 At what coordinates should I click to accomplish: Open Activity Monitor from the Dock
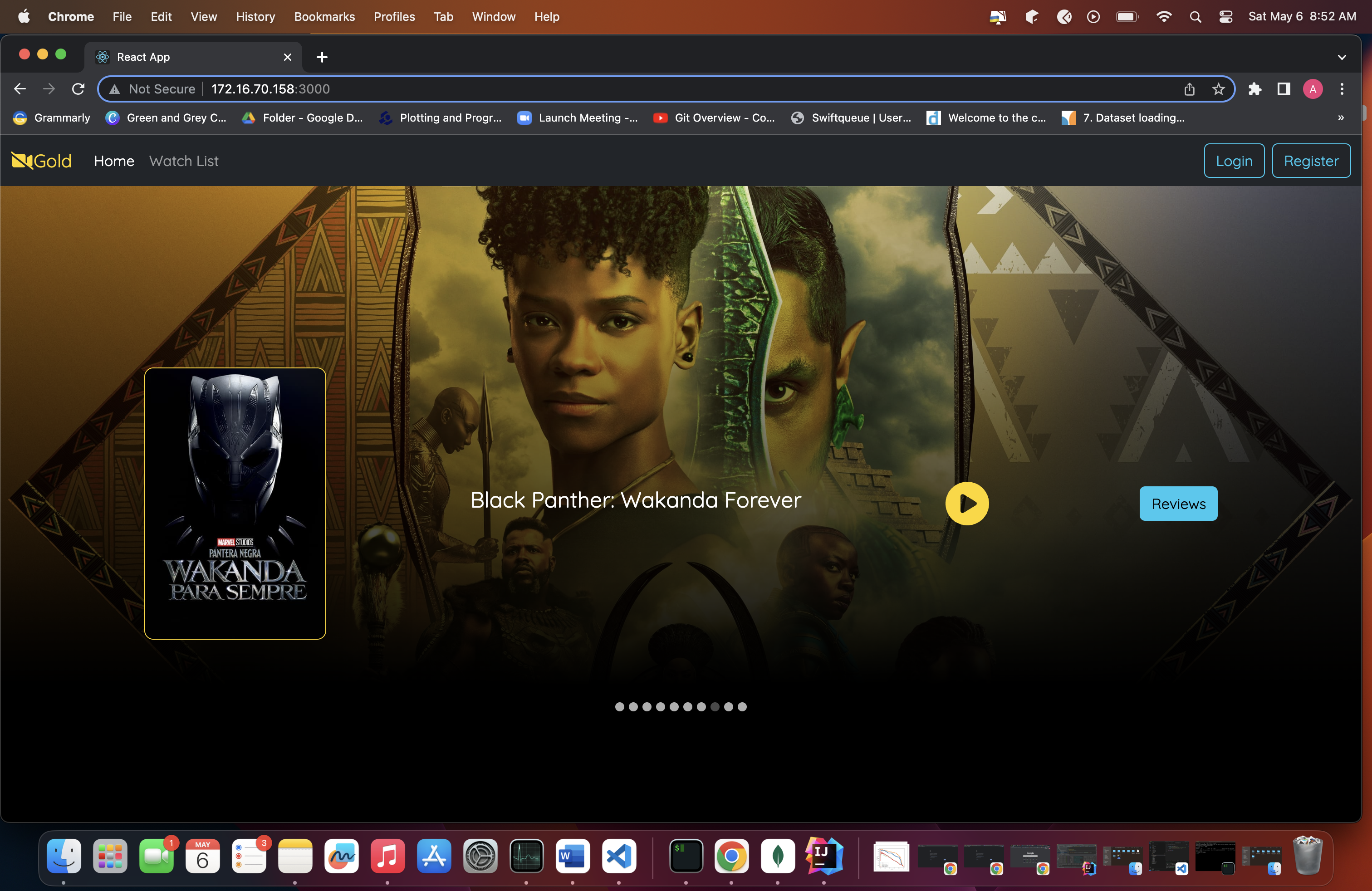point(526,856)
